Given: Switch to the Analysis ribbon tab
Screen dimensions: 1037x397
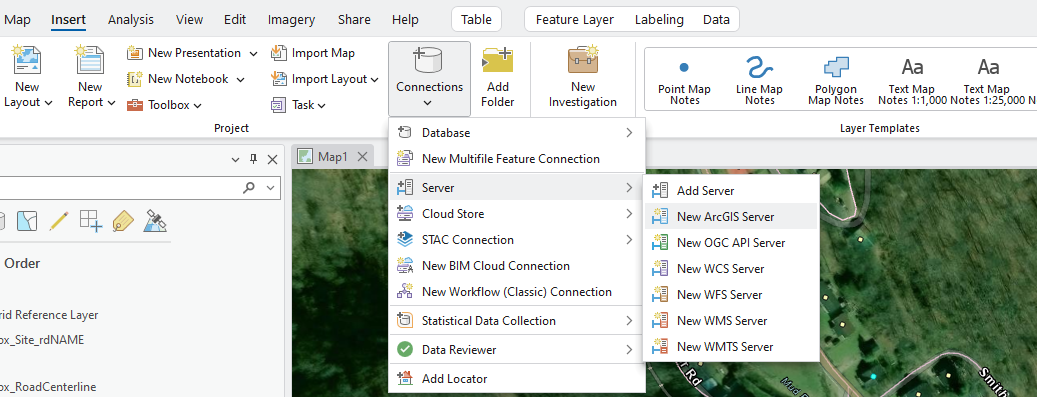Looking at the screenshot, I should (x=131, y=20).
